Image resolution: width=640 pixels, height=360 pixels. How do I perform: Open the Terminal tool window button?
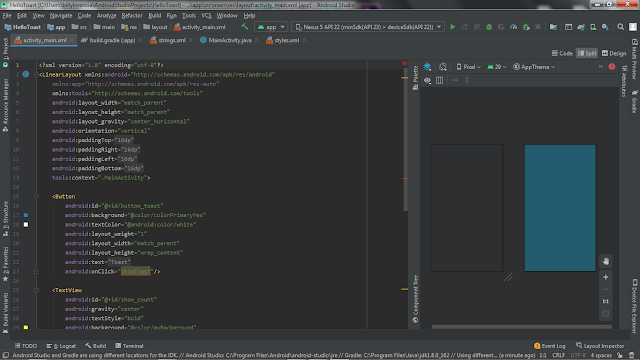pos(129,346)
